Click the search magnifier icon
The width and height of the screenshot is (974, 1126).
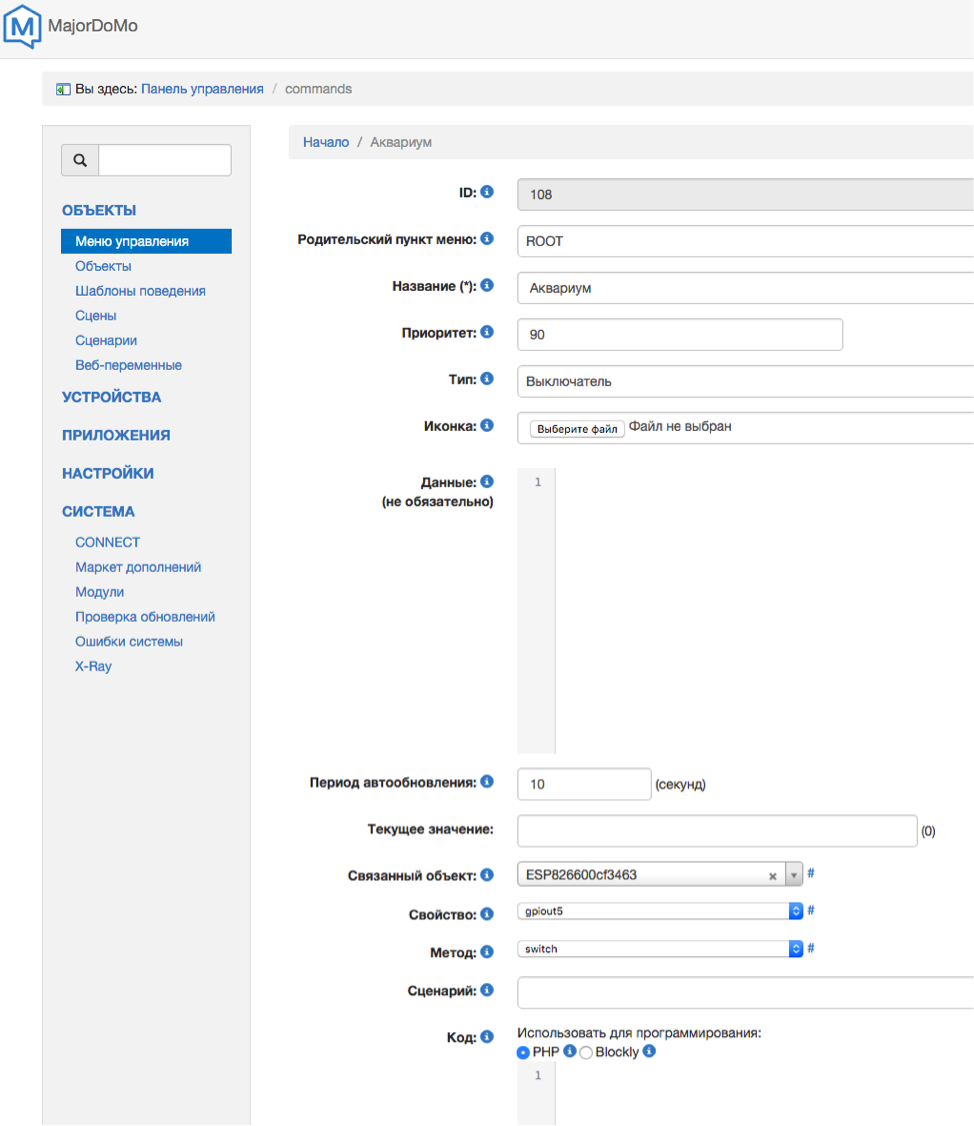click(80, 160)
